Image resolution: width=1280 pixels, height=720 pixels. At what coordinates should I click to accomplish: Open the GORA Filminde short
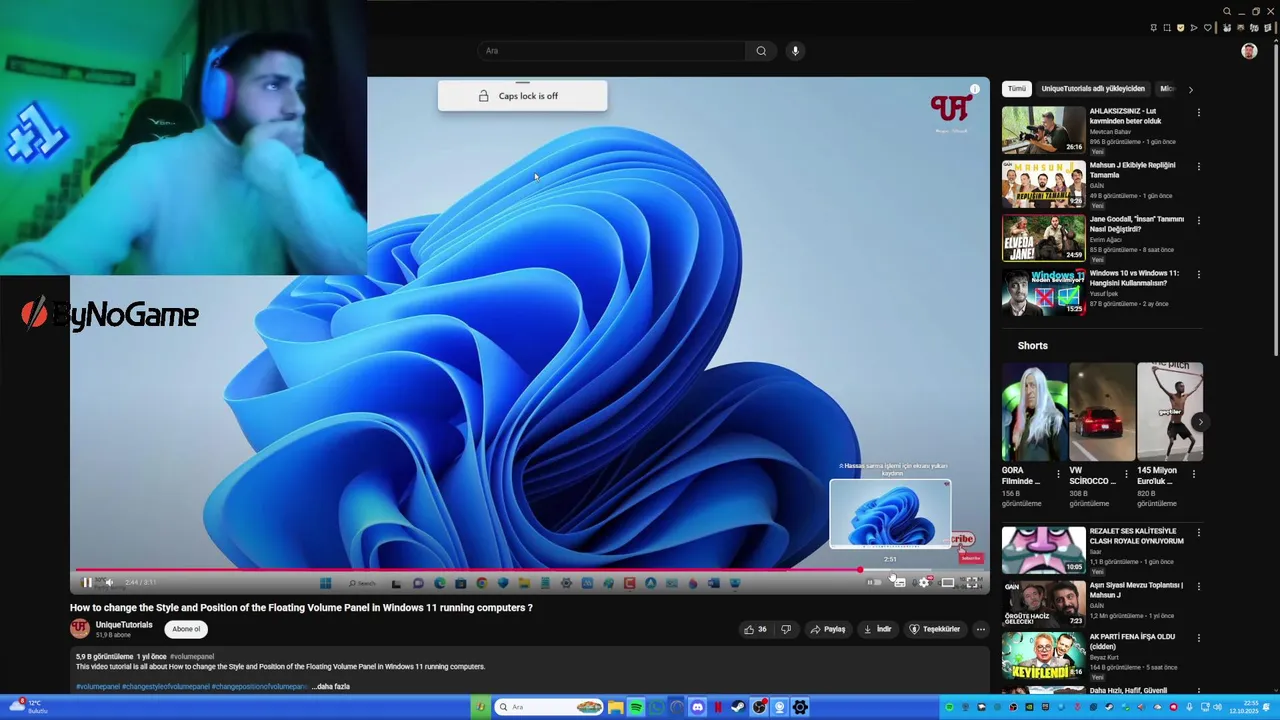click(1034, 412)
